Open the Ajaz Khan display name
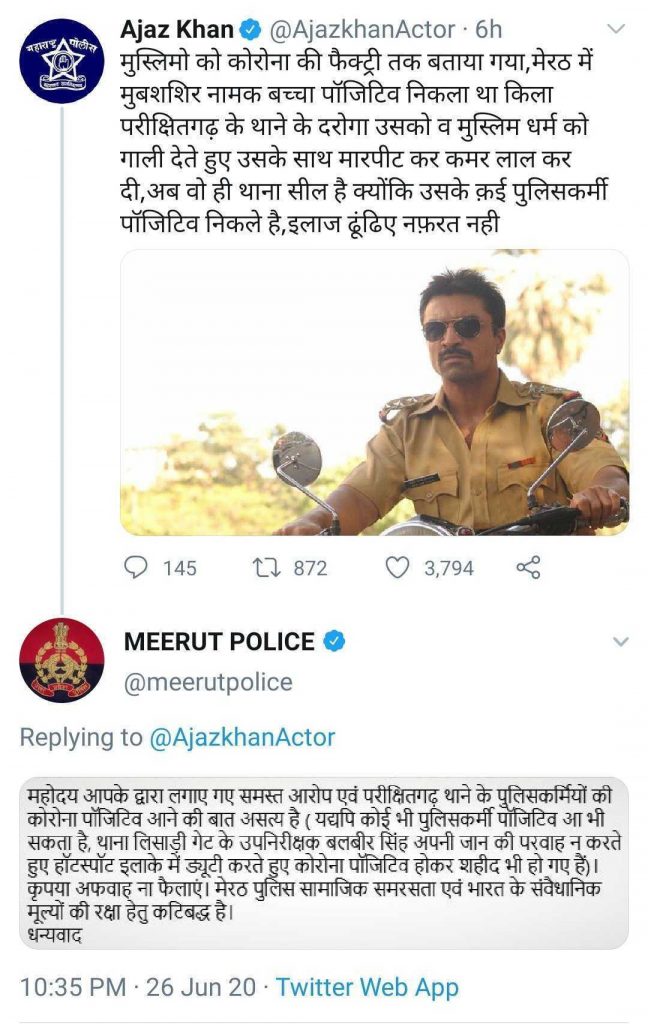The height and width of the screenshot is (1024, 648). click(x=175, y=30)
